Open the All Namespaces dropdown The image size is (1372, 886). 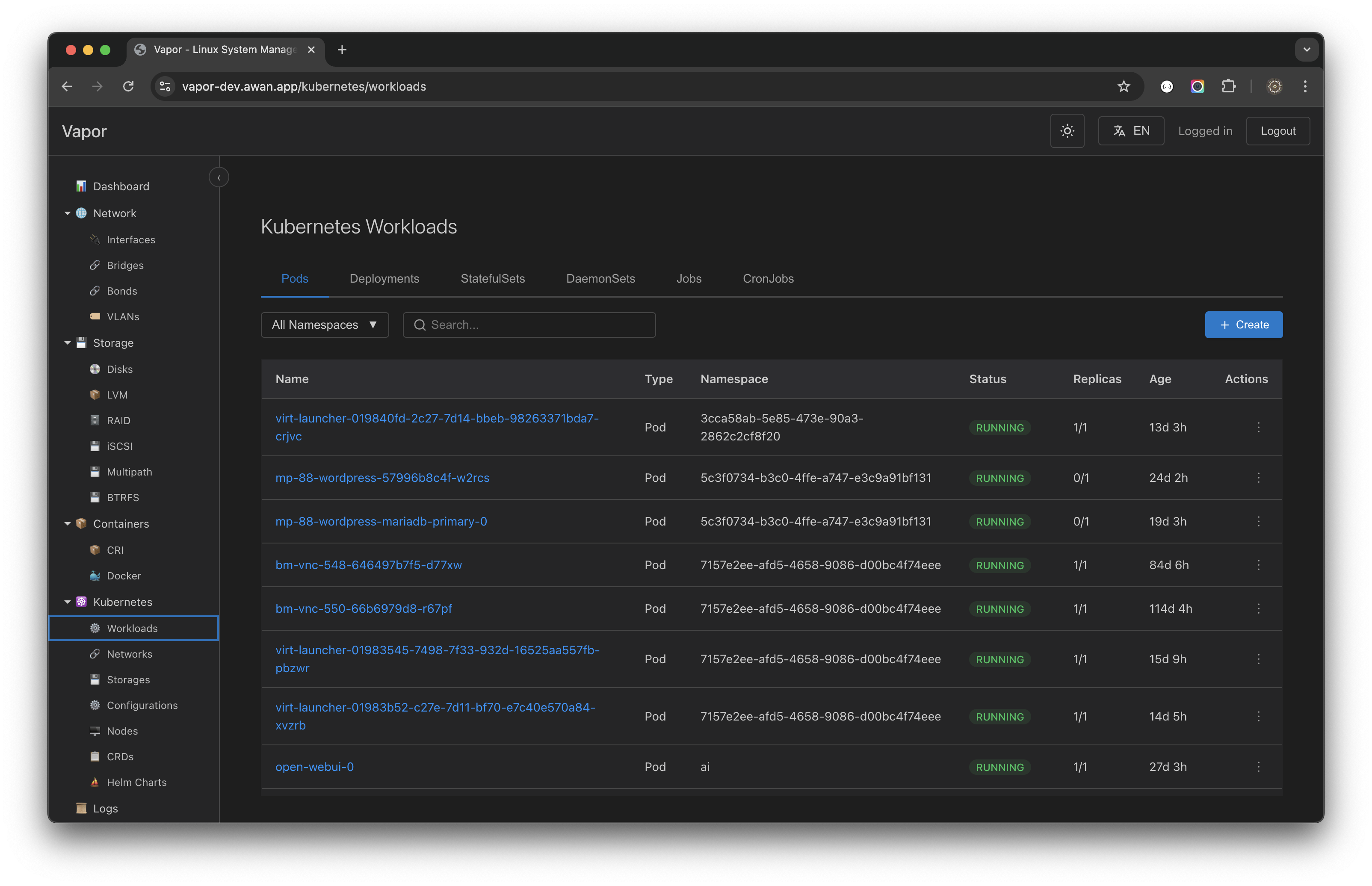(325, 325)
